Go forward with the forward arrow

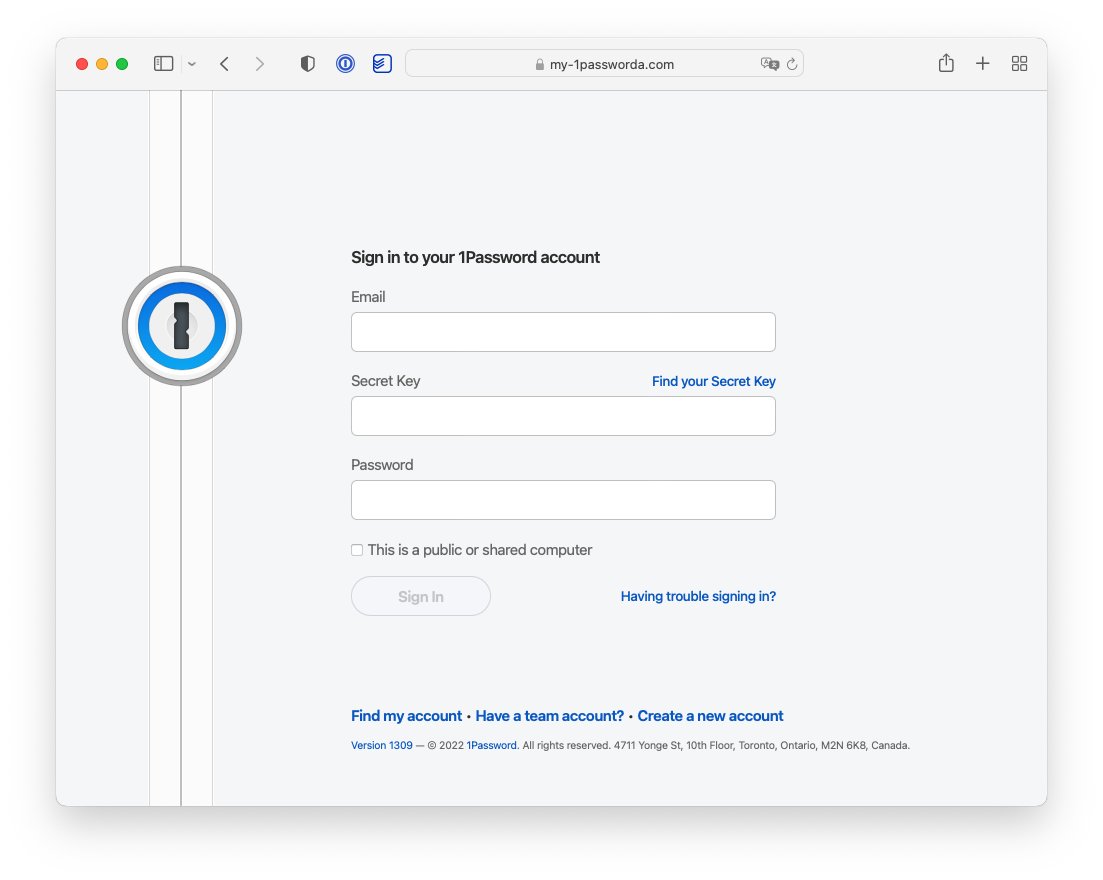point(260,64)
